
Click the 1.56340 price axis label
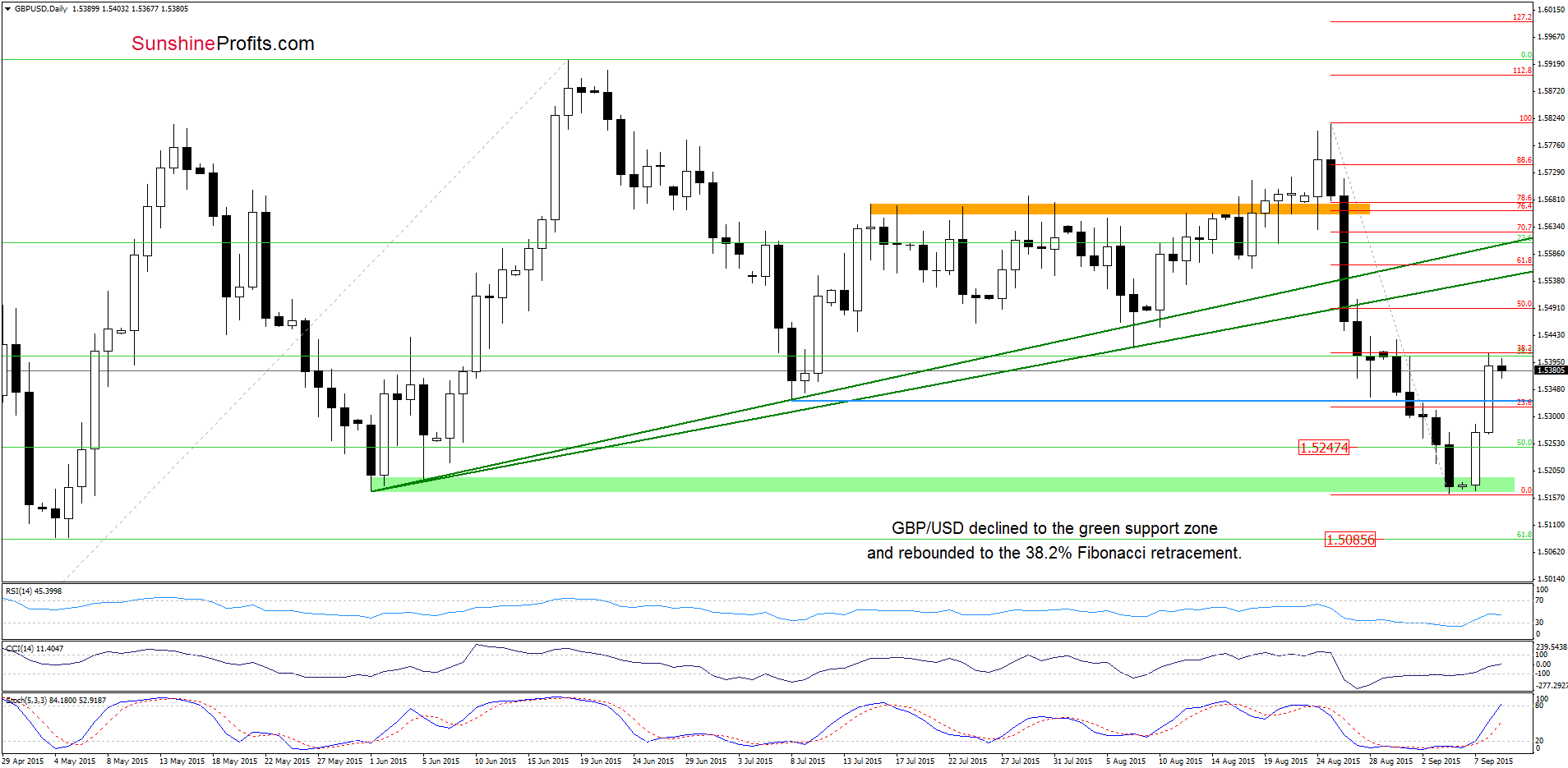(1551, 227)
